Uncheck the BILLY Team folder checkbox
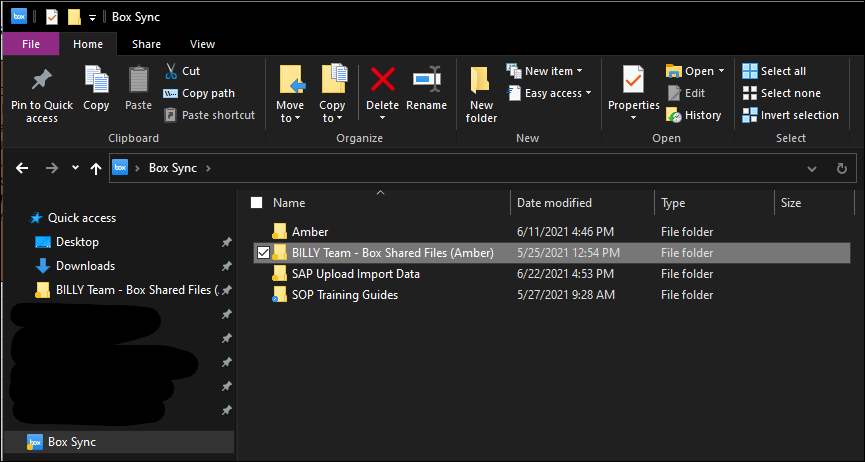The image size is (865, 462). (x=264, y=253)
